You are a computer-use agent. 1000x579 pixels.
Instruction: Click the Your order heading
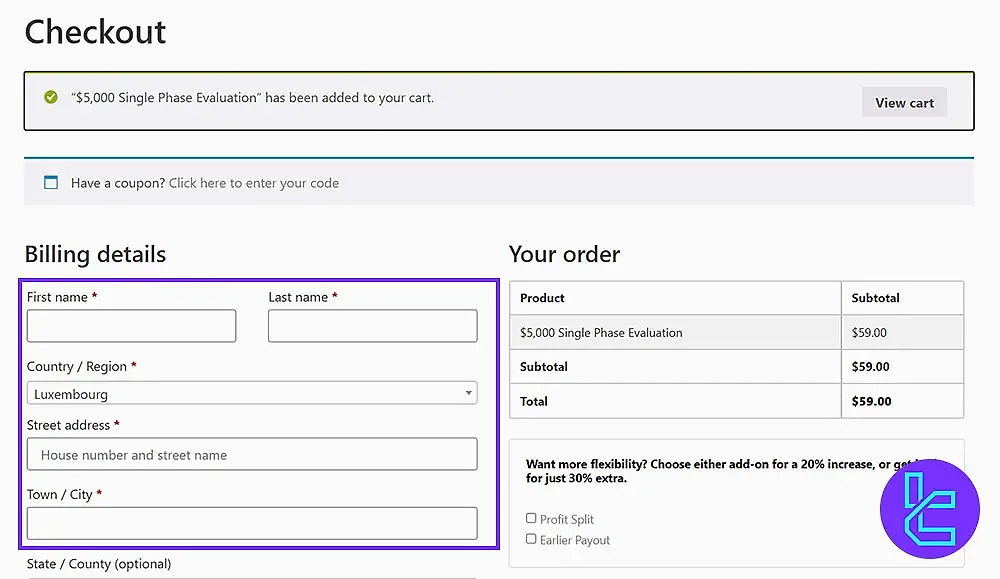pos(564,254)
